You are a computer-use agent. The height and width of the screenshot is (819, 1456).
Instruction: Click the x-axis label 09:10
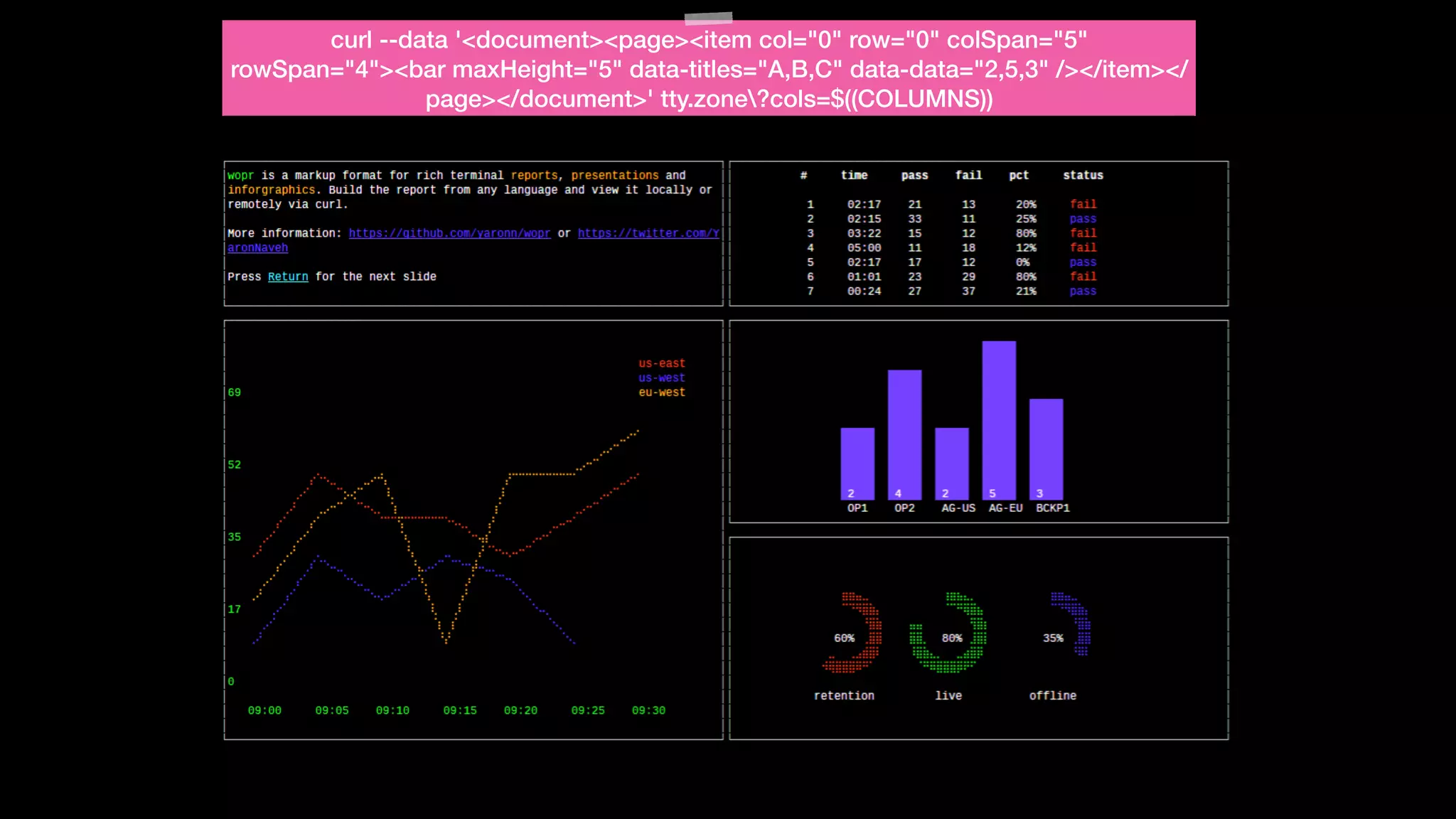coord(392,711)
